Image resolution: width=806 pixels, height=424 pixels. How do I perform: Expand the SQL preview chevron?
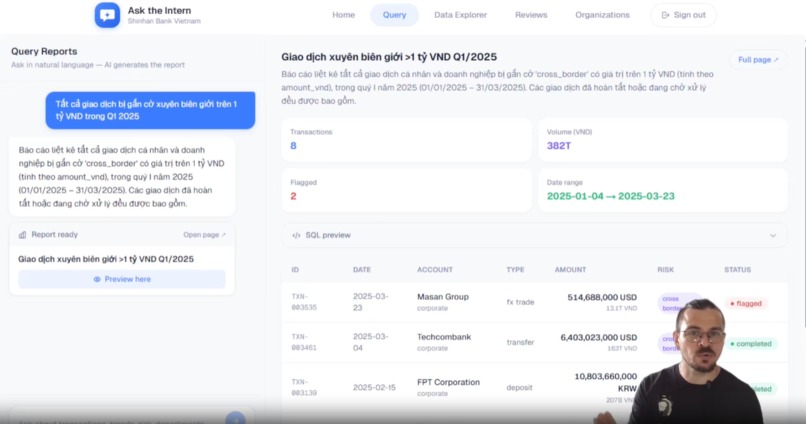773,235
